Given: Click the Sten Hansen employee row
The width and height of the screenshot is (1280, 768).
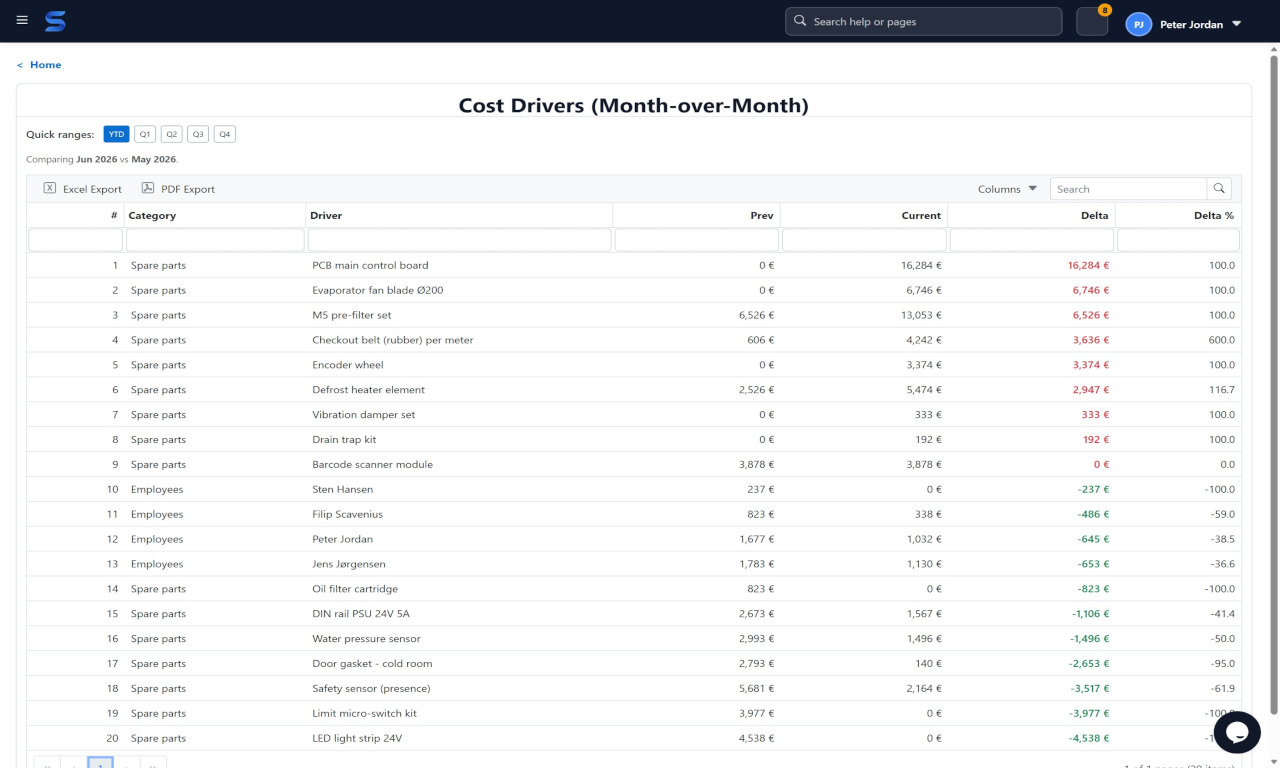Looking at the screenshot, I should tap(634, 489).
